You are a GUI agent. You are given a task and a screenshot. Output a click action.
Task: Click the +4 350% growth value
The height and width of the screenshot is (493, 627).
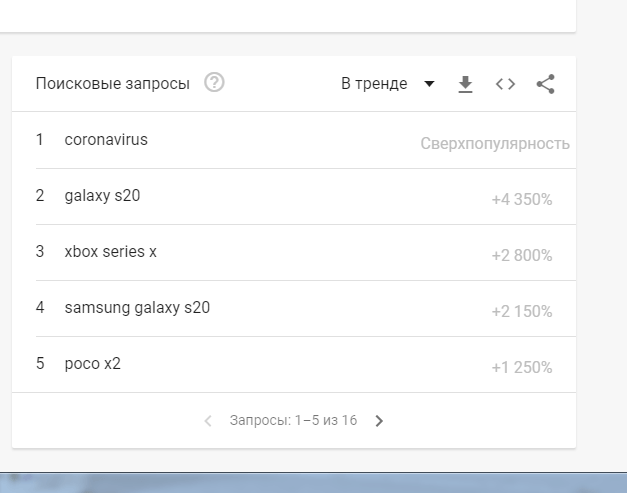(521, 200)
